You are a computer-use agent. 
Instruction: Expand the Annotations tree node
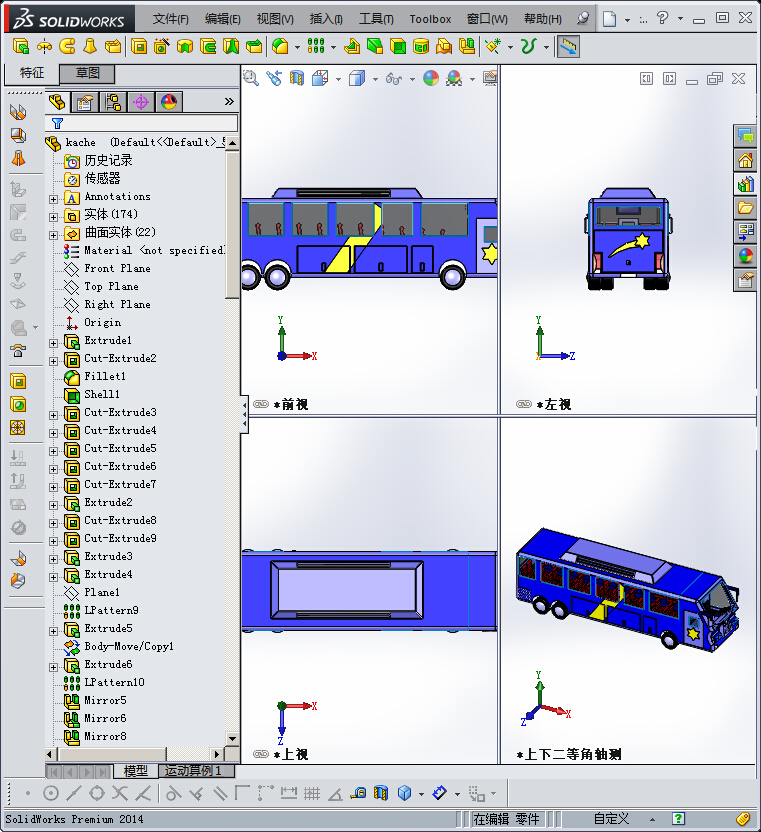(x=53, y=200)
